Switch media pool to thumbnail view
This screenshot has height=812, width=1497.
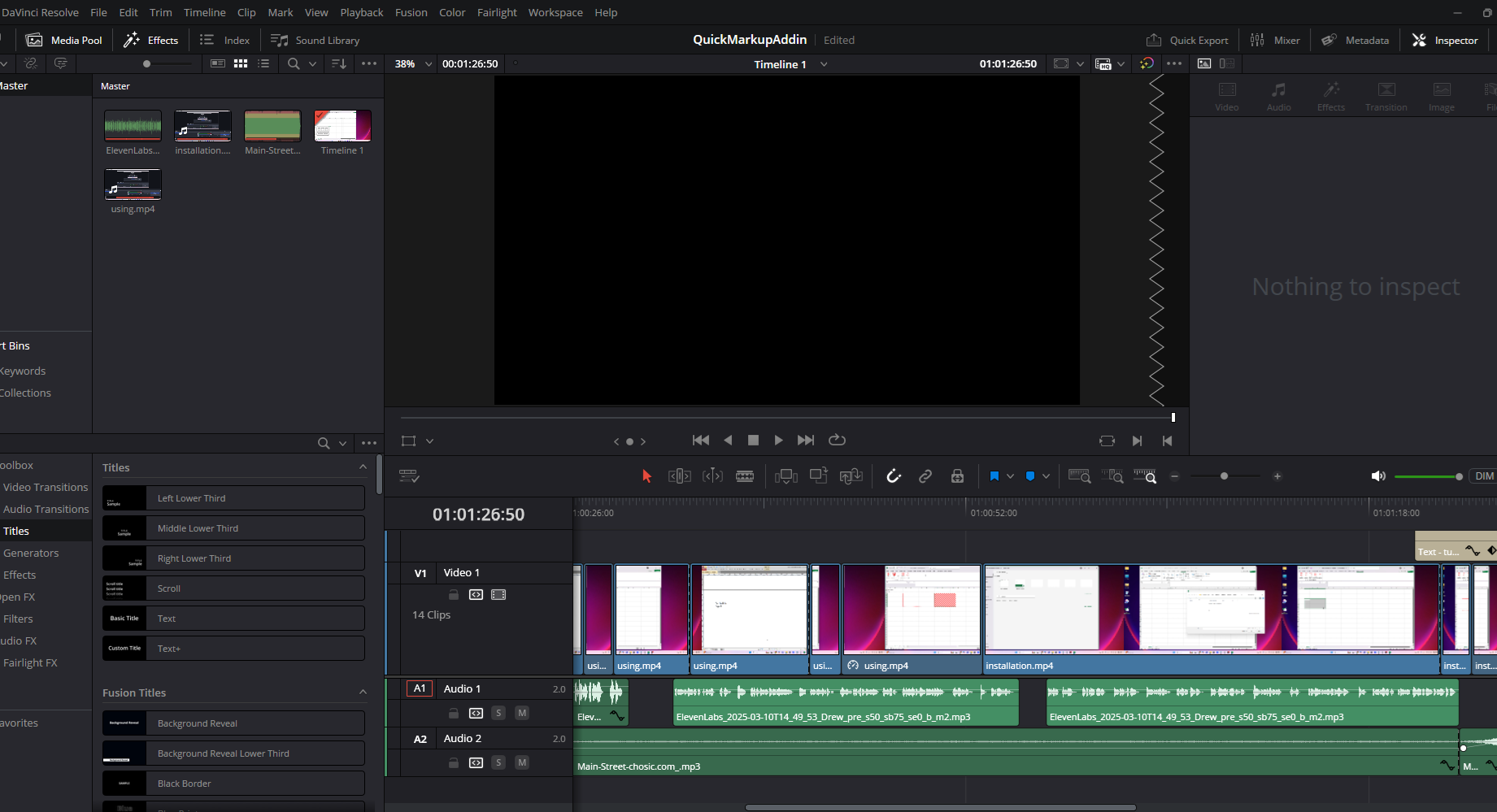coord(241,63)
